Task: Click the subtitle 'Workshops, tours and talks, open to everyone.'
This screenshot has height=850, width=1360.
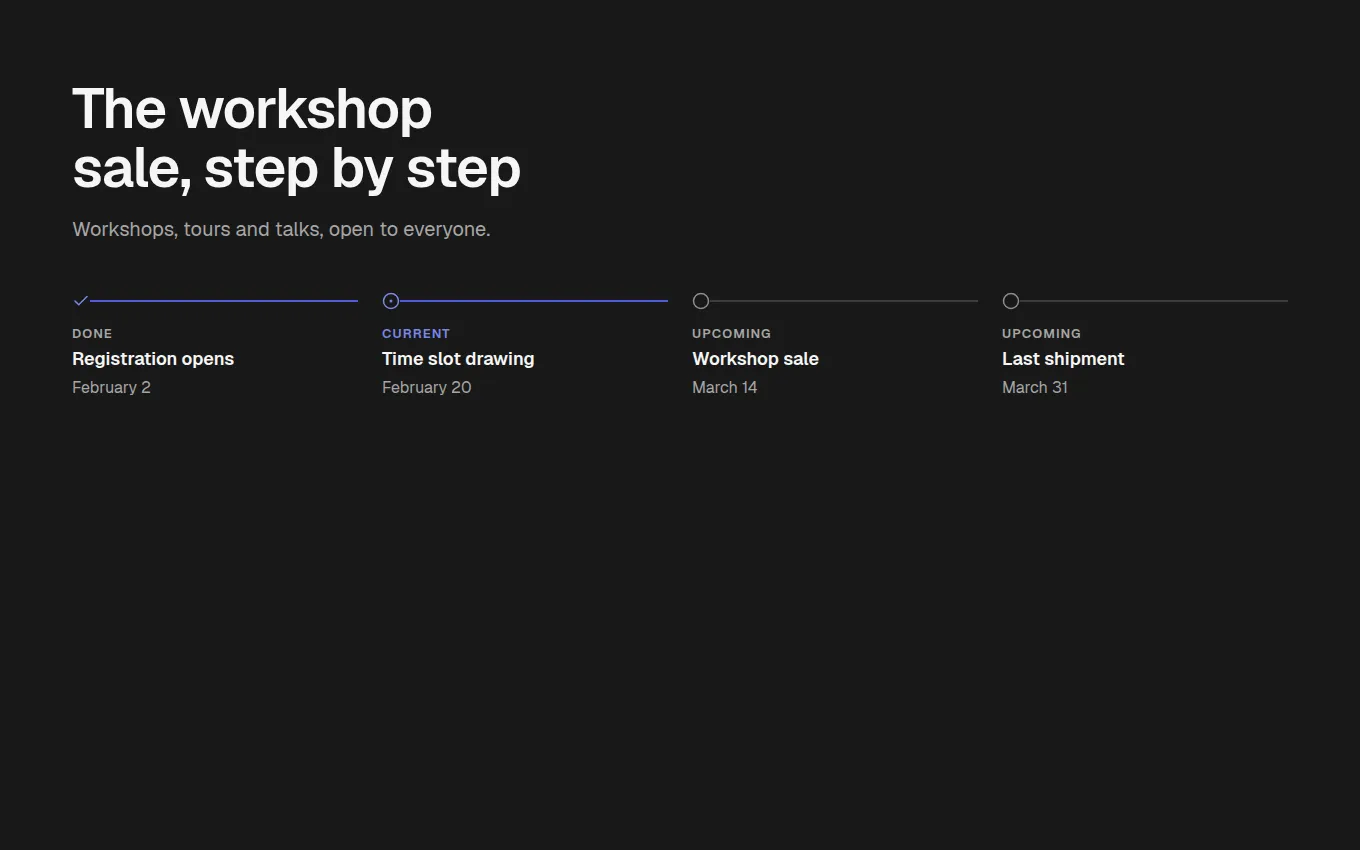Action: pos(281,229)
